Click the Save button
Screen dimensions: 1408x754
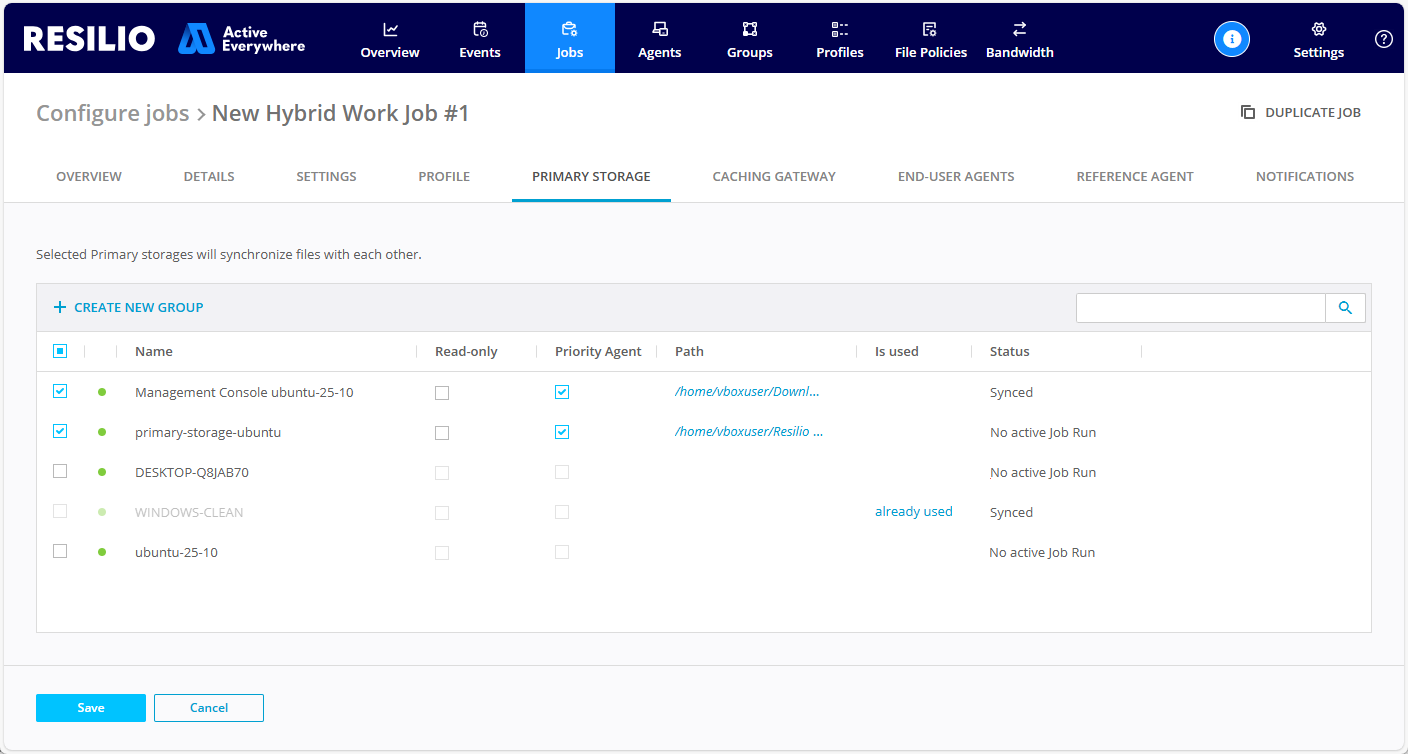tap(91, 708)
